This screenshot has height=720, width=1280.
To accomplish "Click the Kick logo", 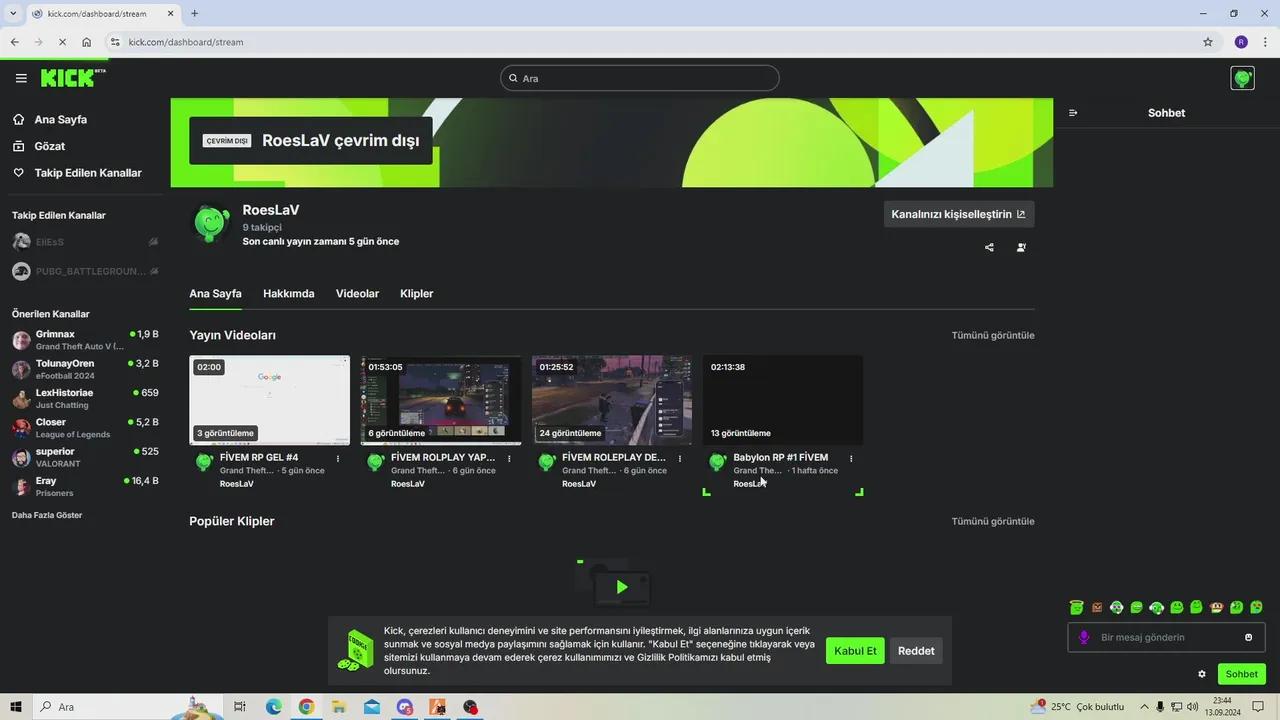I will (73, 78).
